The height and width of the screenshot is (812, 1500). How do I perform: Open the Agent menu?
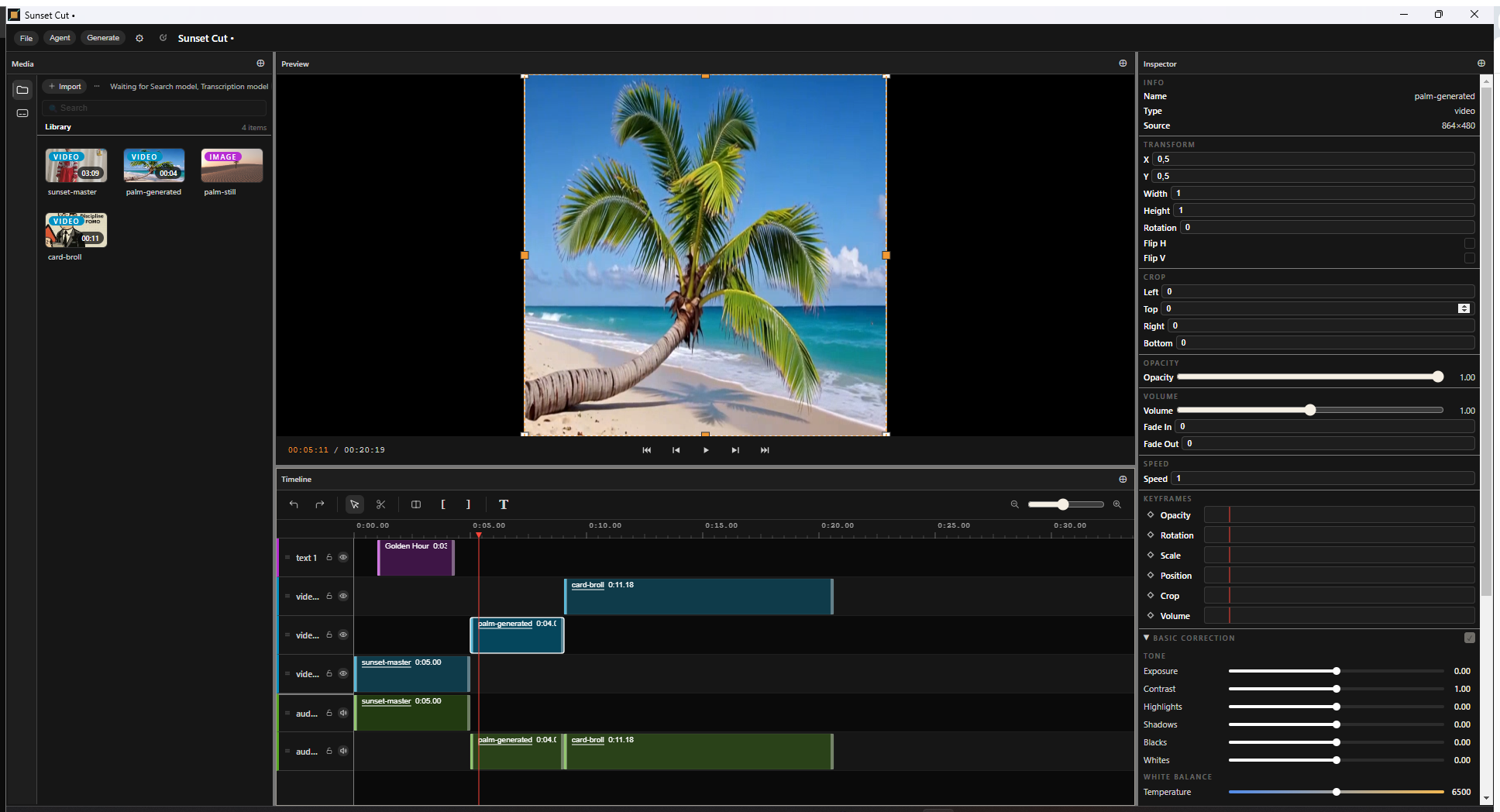coord(60,38)
